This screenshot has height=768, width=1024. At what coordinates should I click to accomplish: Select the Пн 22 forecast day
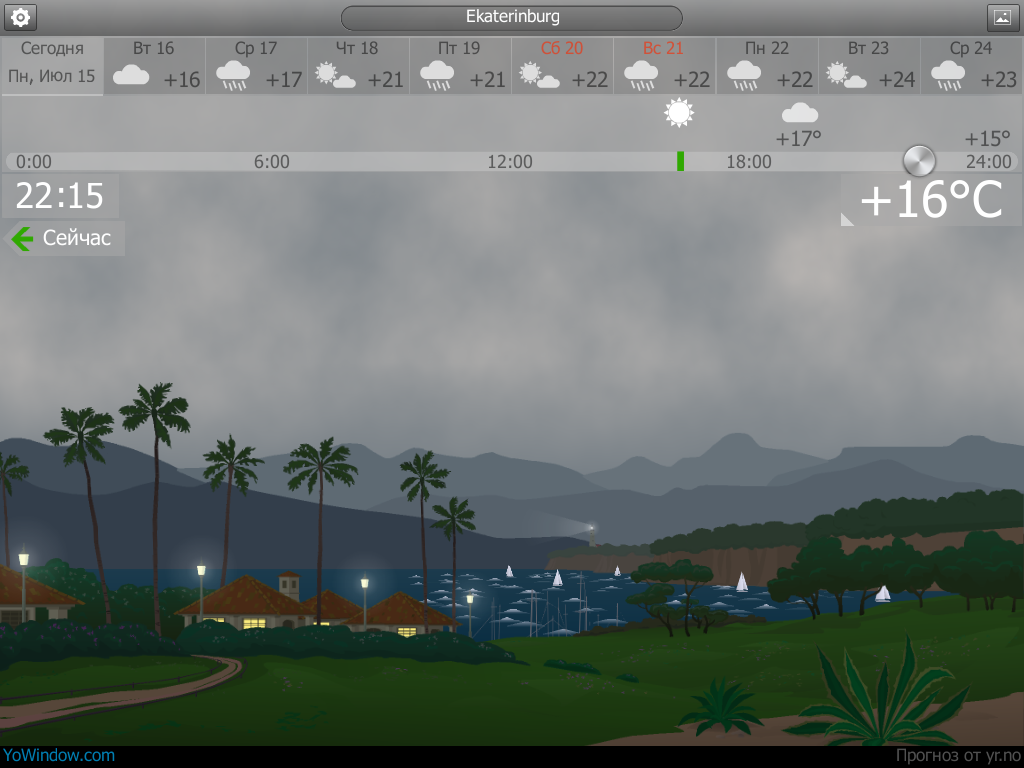pyautogui.click(x=767, y=65)
